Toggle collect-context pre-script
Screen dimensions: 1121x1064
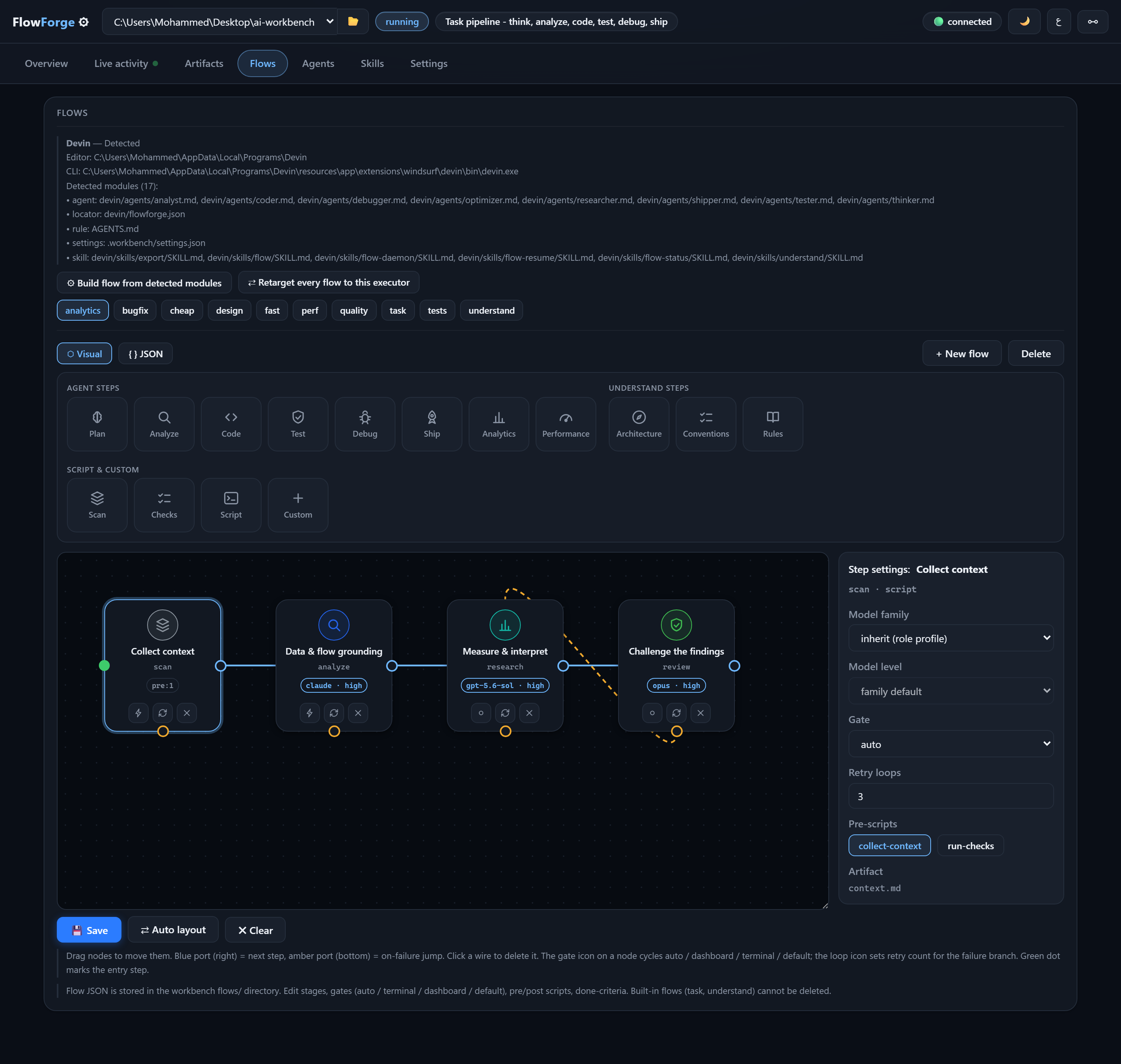click(x=889, y=846)
